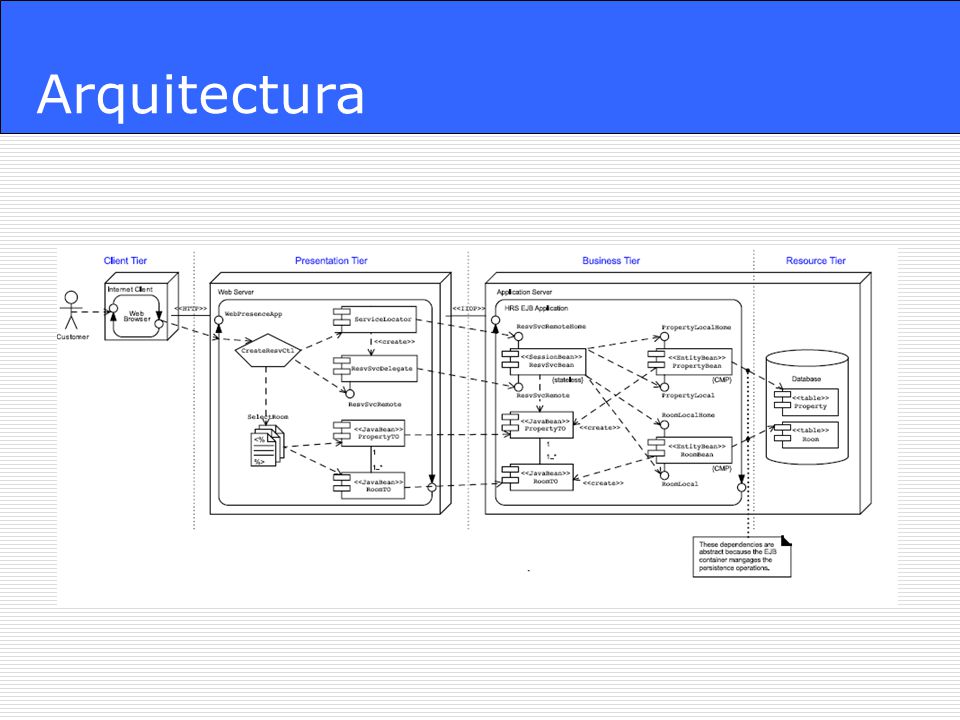Click the Resource Tier heading

816,260
